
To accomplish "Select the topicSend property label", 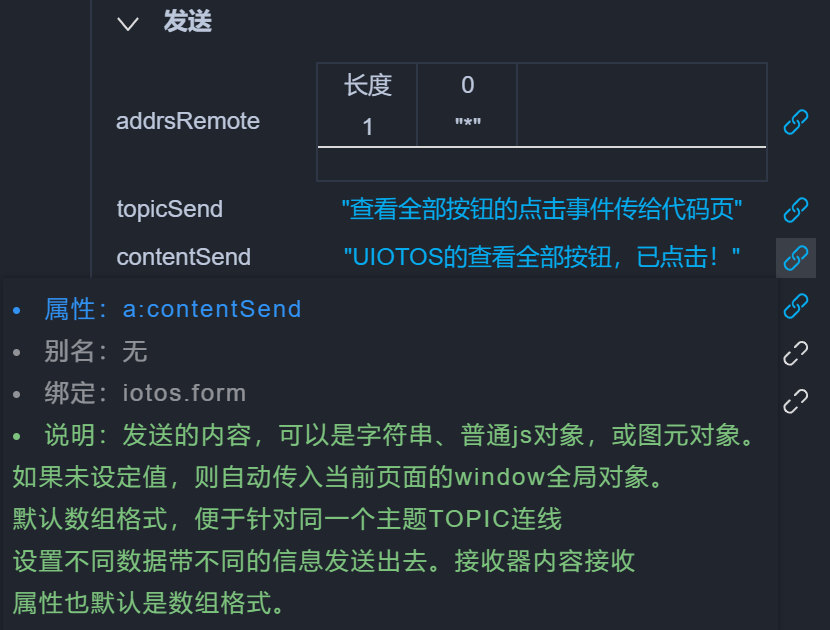I will pos(170,209).
